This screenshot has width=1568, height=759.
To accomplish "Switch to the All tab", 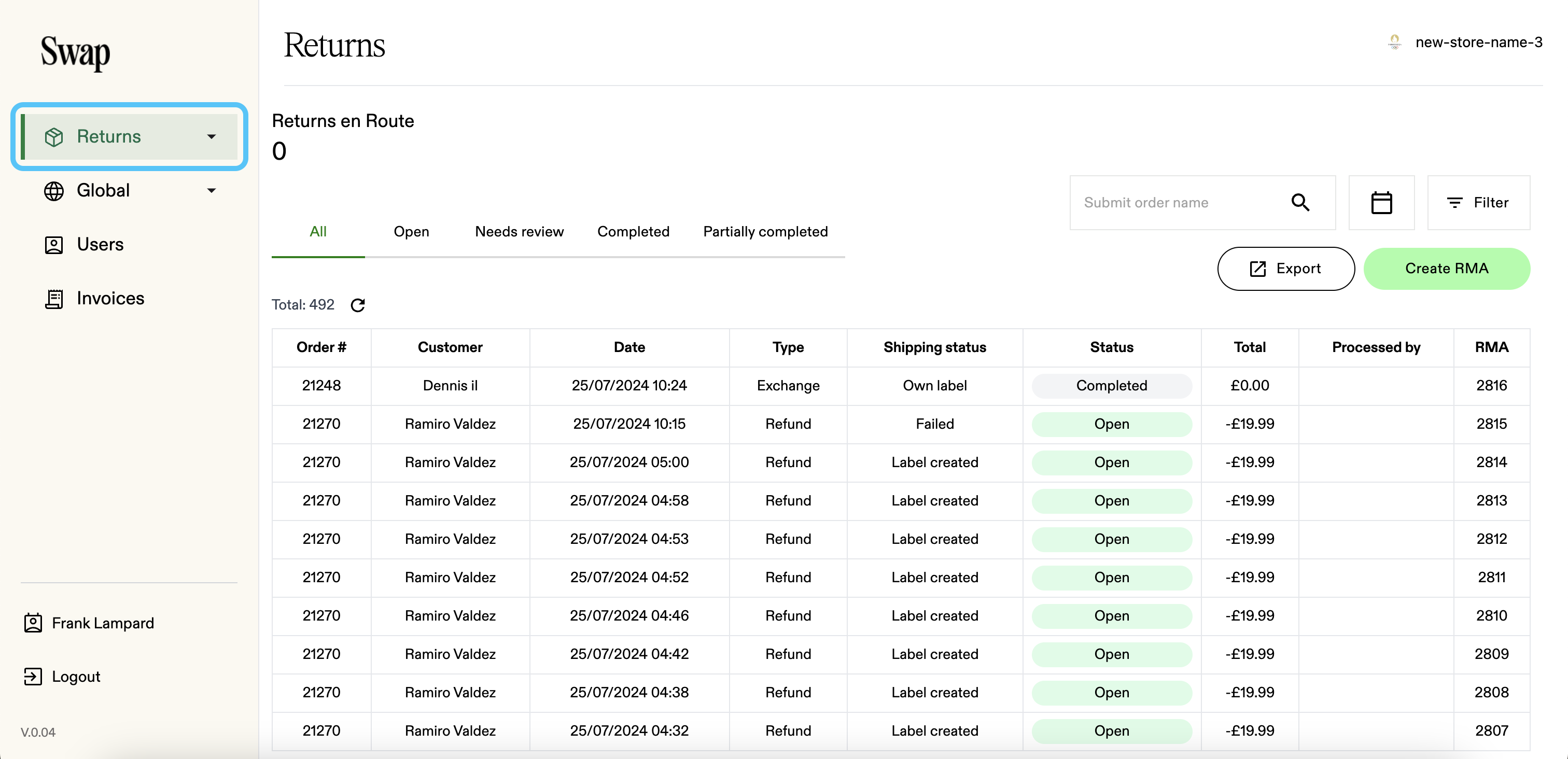I will [318, 232].
